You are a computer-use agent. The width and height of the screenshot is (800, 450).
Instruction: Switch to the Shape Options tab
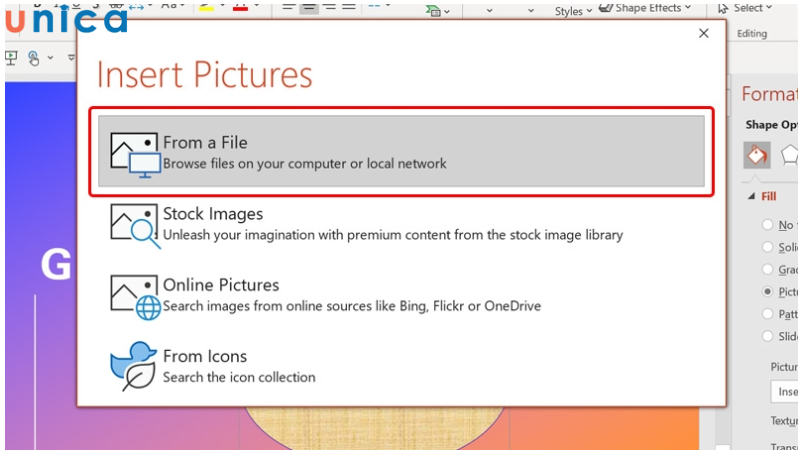(x=772, y=124)
